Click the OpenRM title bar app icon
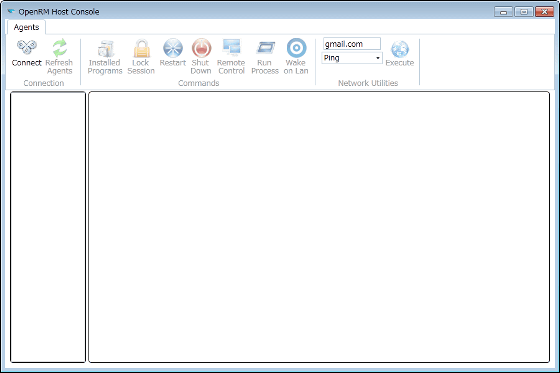Image resolution: width=560 pixels, height=373 pixels. coord(11,11)
